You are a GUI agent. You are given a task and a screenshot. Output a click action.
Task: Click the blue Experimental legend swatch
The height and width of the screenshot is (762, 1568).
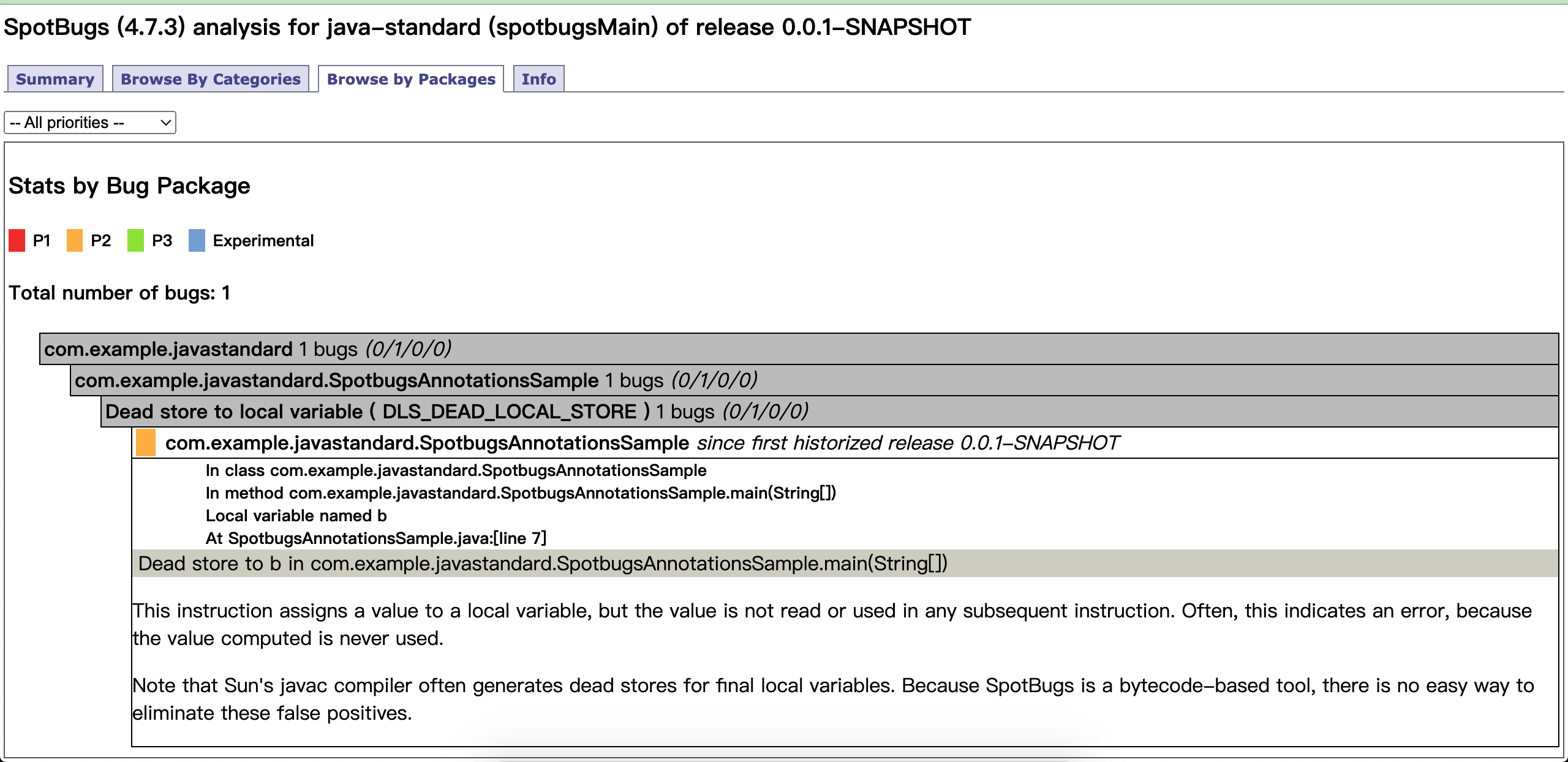click(197, 240)
